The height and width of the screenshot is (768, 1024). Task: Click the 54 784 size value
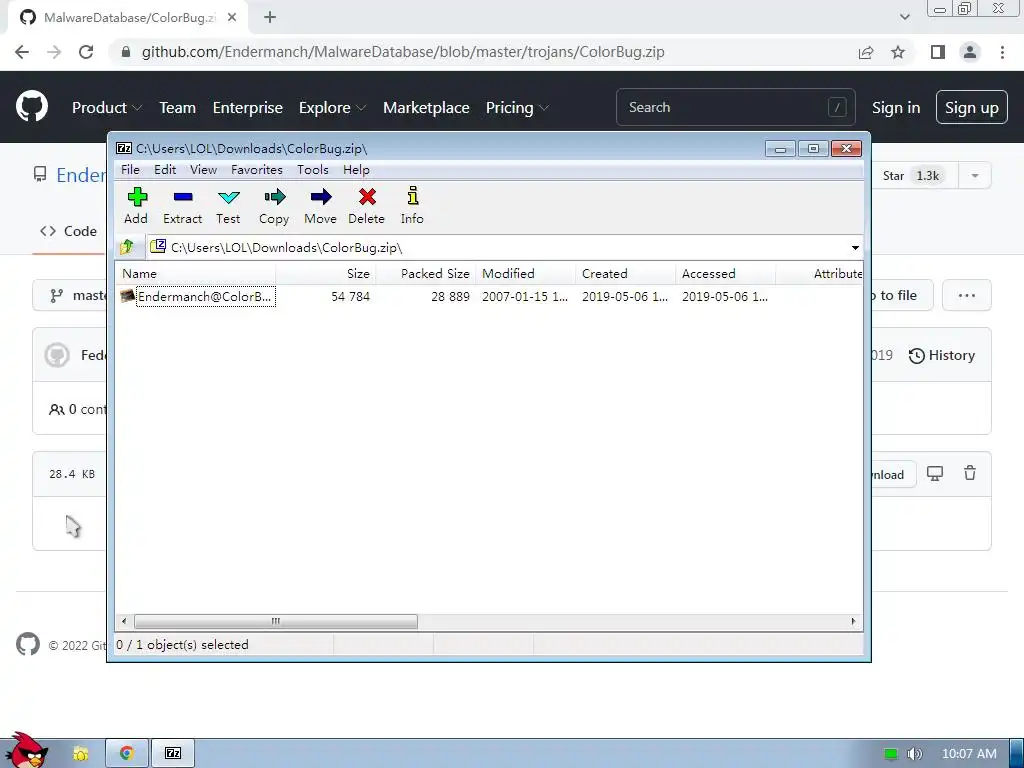pyautogui.click(x=350, y=296)
